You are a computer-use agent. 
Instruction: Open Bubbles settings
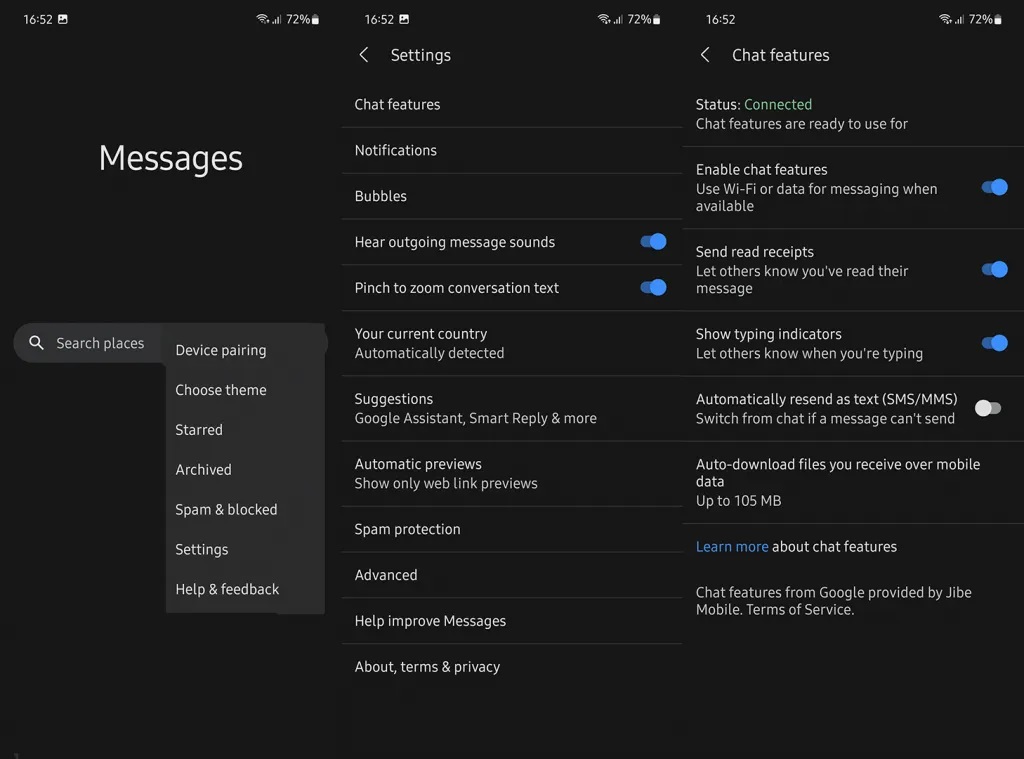511,196
